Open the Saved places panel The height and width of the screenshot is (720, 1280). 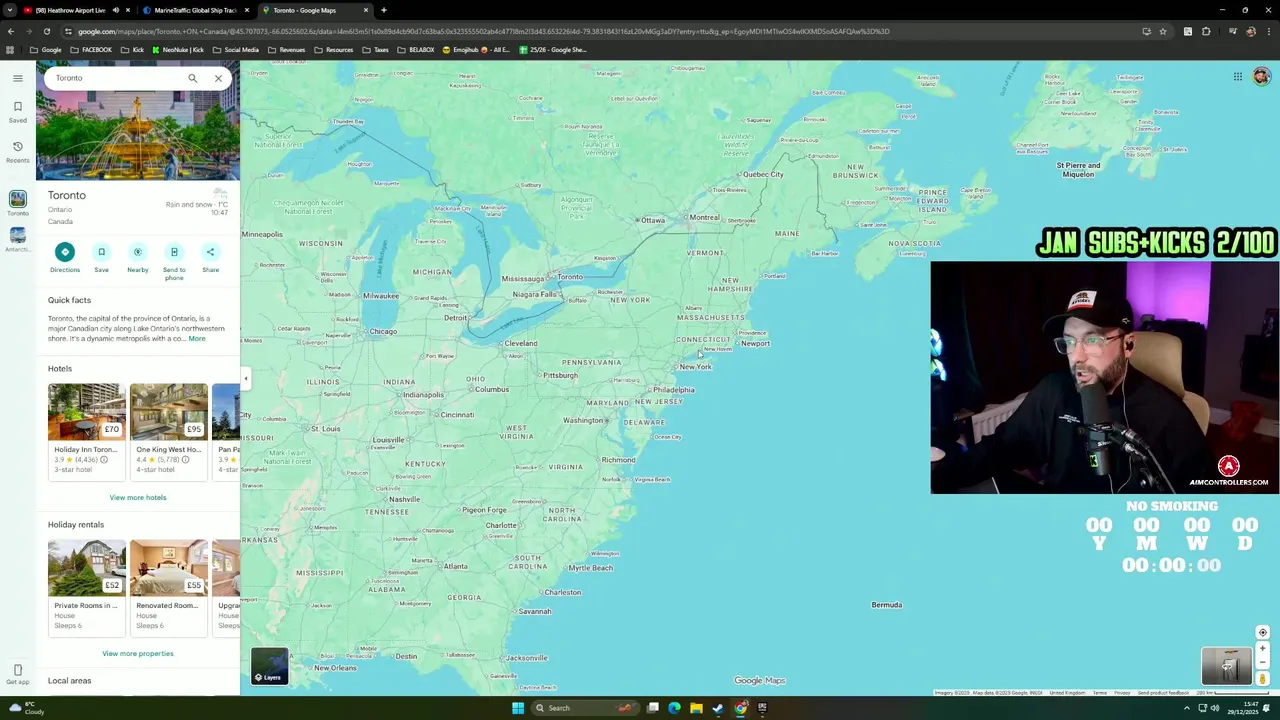[17, 112]
